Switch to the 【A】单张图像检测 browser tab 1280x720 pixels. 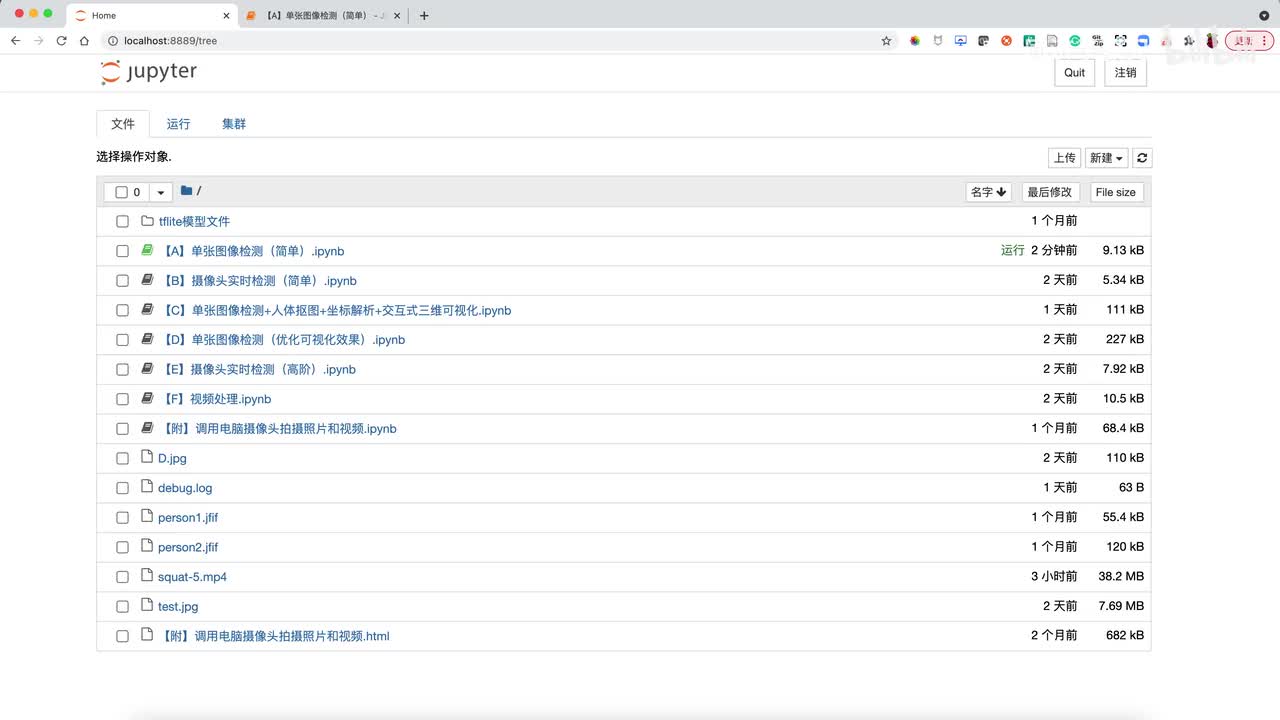pos(322,16)
